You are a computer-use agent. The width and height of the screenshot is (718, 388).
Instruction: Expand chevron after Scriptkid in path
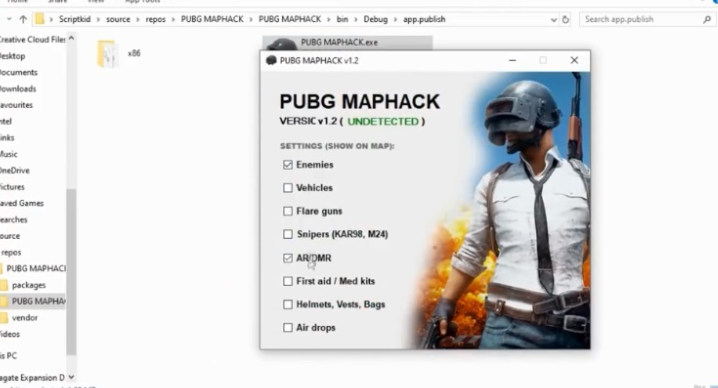coord(98,19)
